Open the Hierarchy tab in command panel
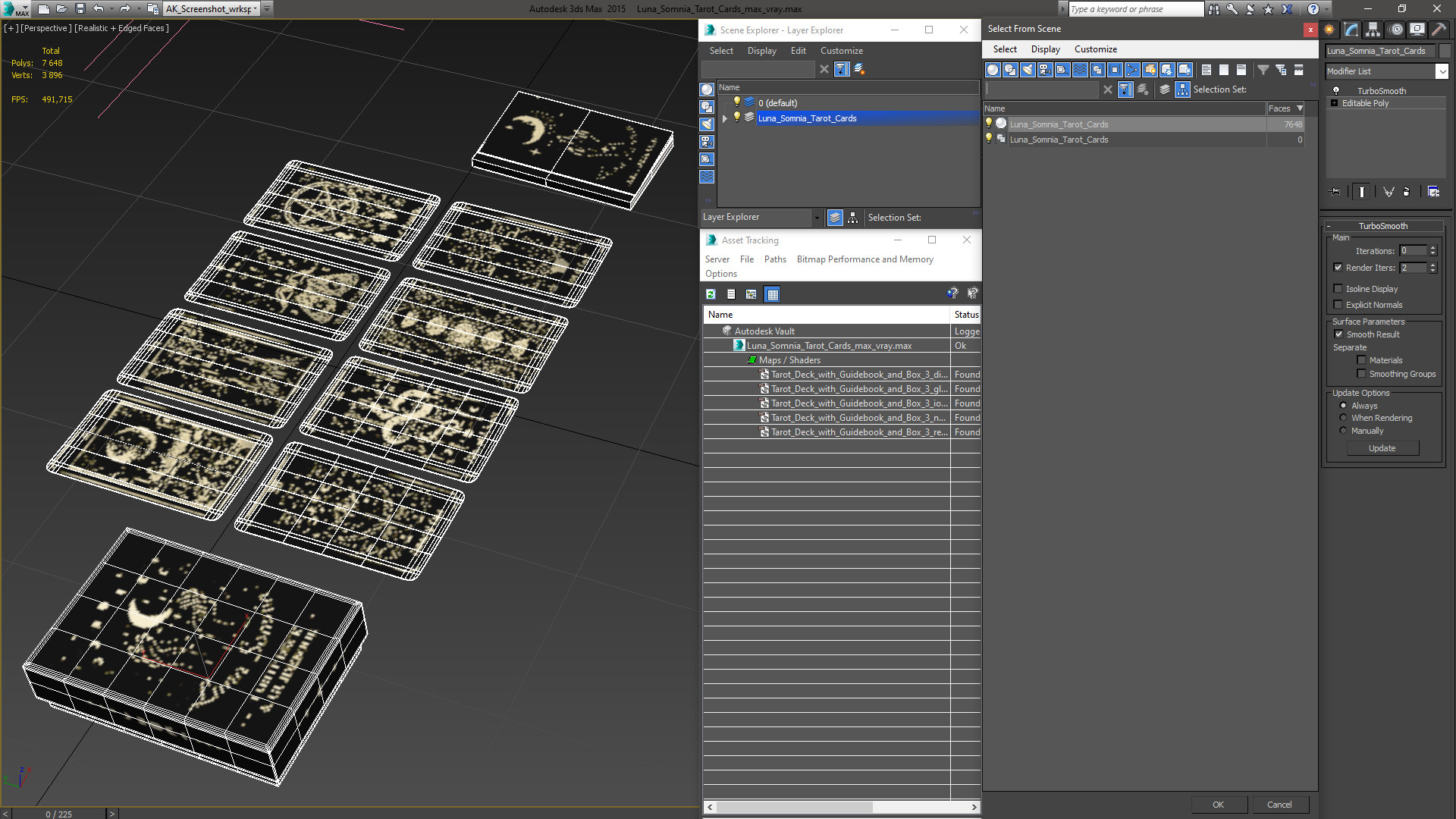Image resolution: width=1456 pixels, height=819 pixels. (x=1373, y=30)
